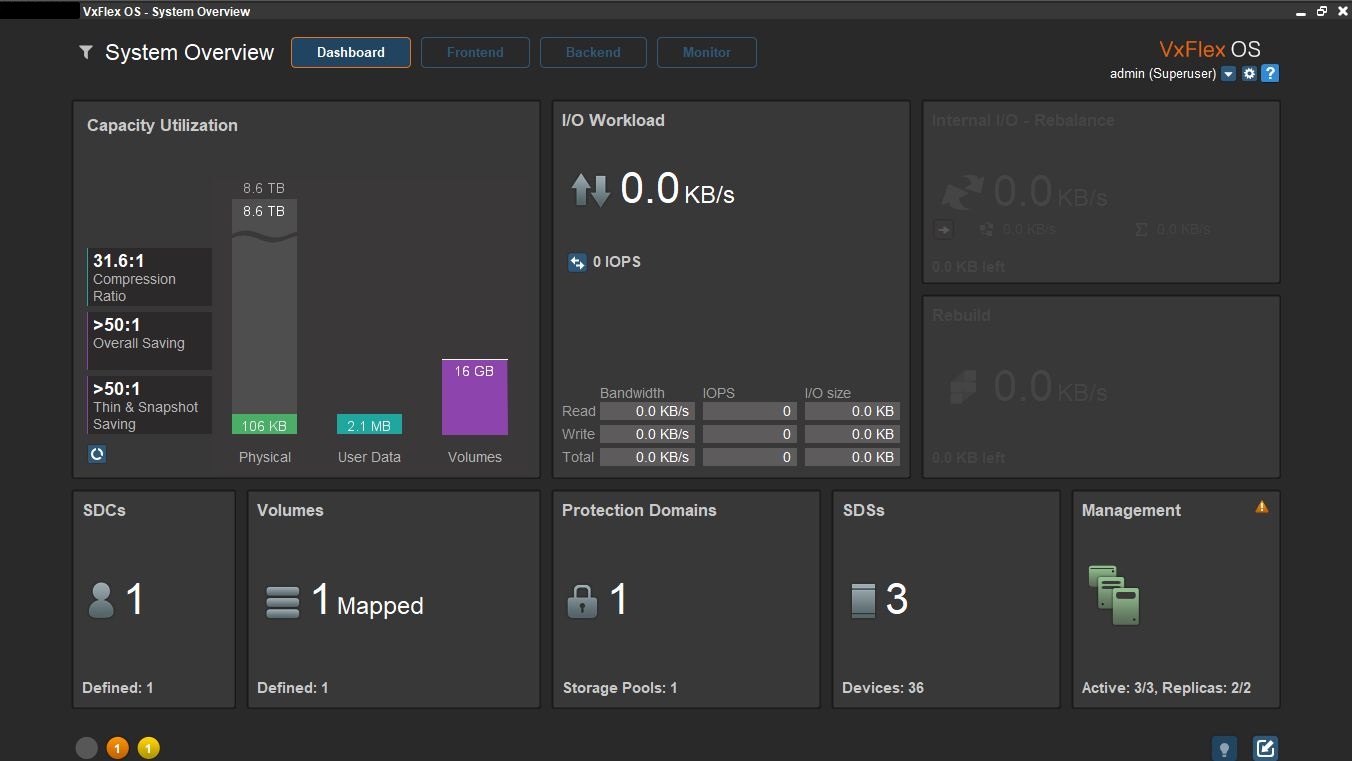Image resolution: width=1352 pixels, height=761 pixels.
Task: Click the edit dashboard icon in bottom-right
Action: pos(1264,747)
